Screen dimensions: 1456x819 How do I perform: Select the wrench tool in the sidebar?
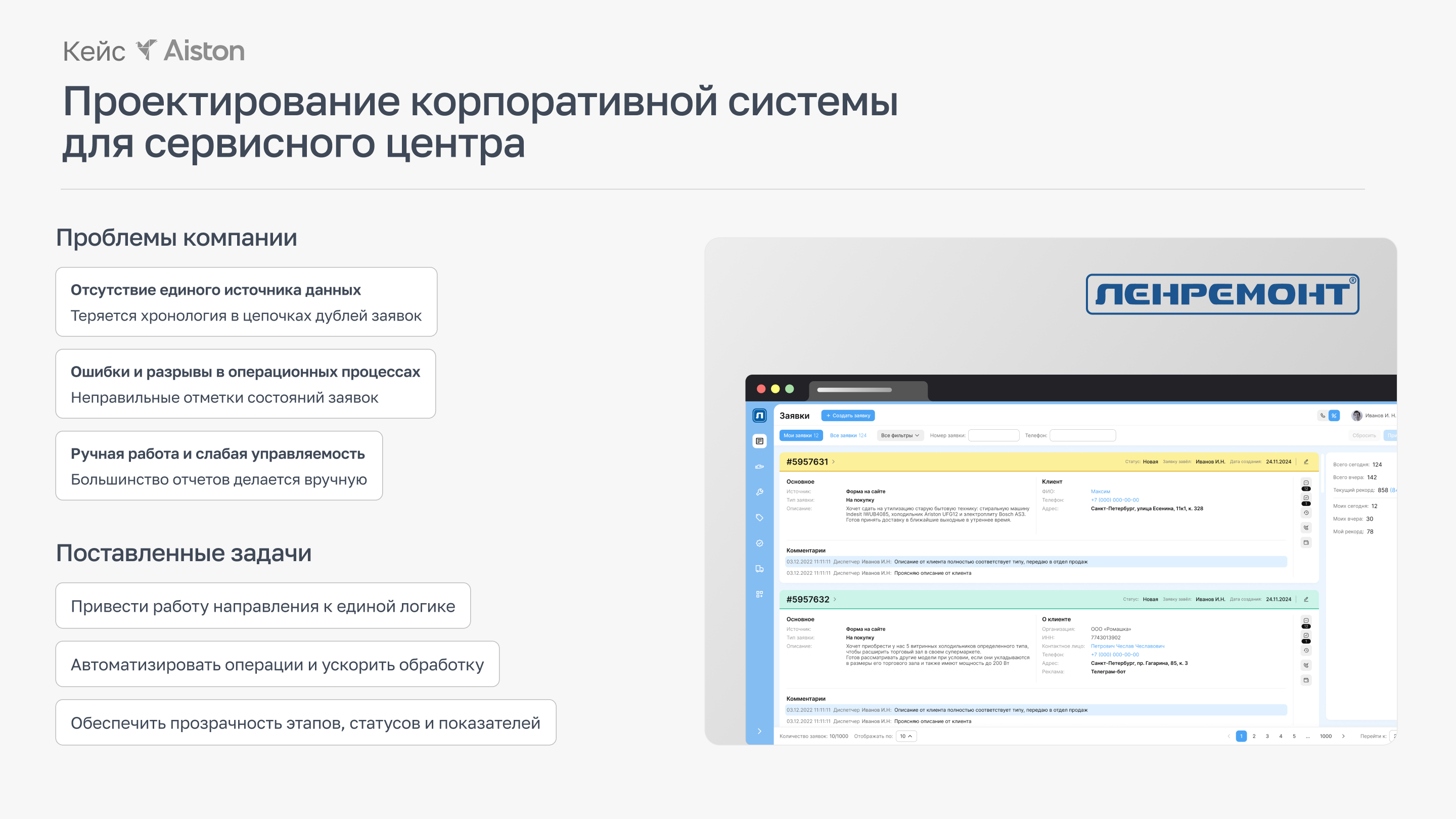coord(760,492)
